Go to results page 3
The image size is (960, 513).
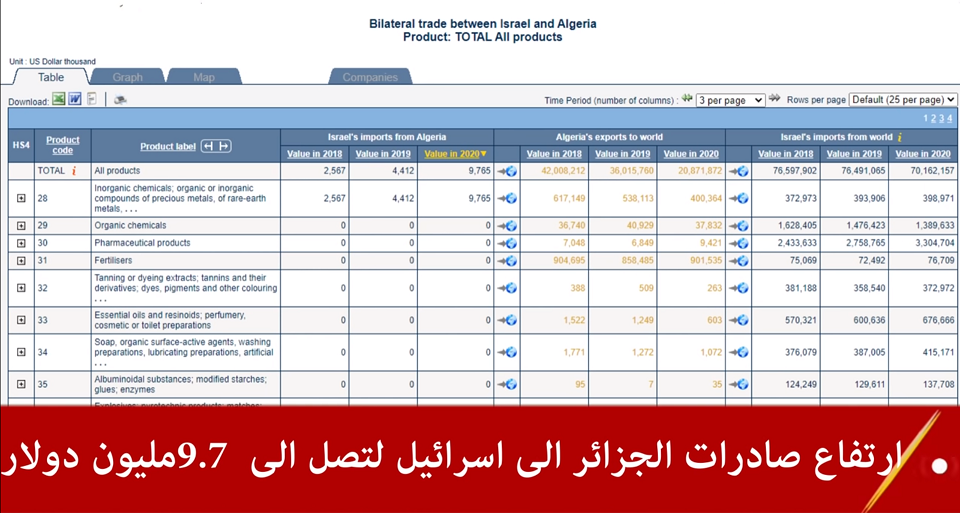click(942, 119)
